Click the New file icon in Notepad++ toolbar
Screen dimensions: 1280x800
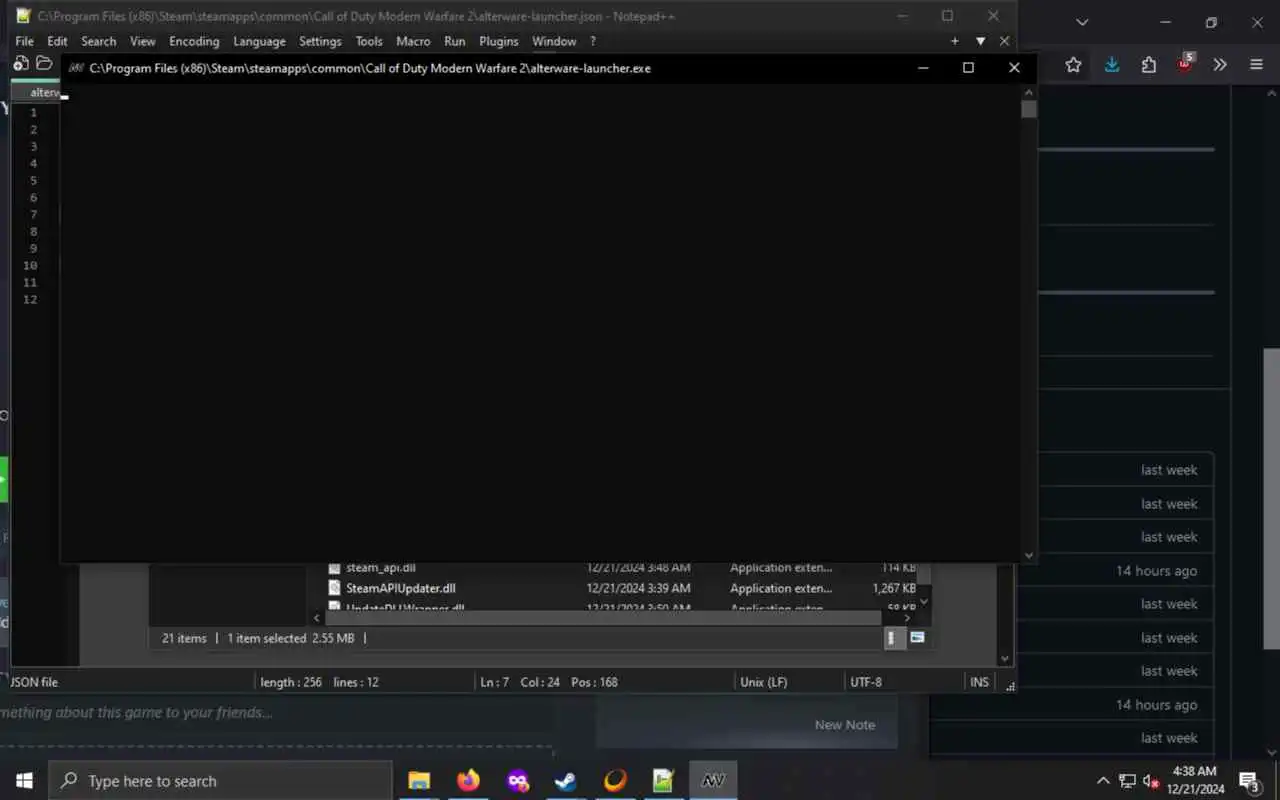21,63
